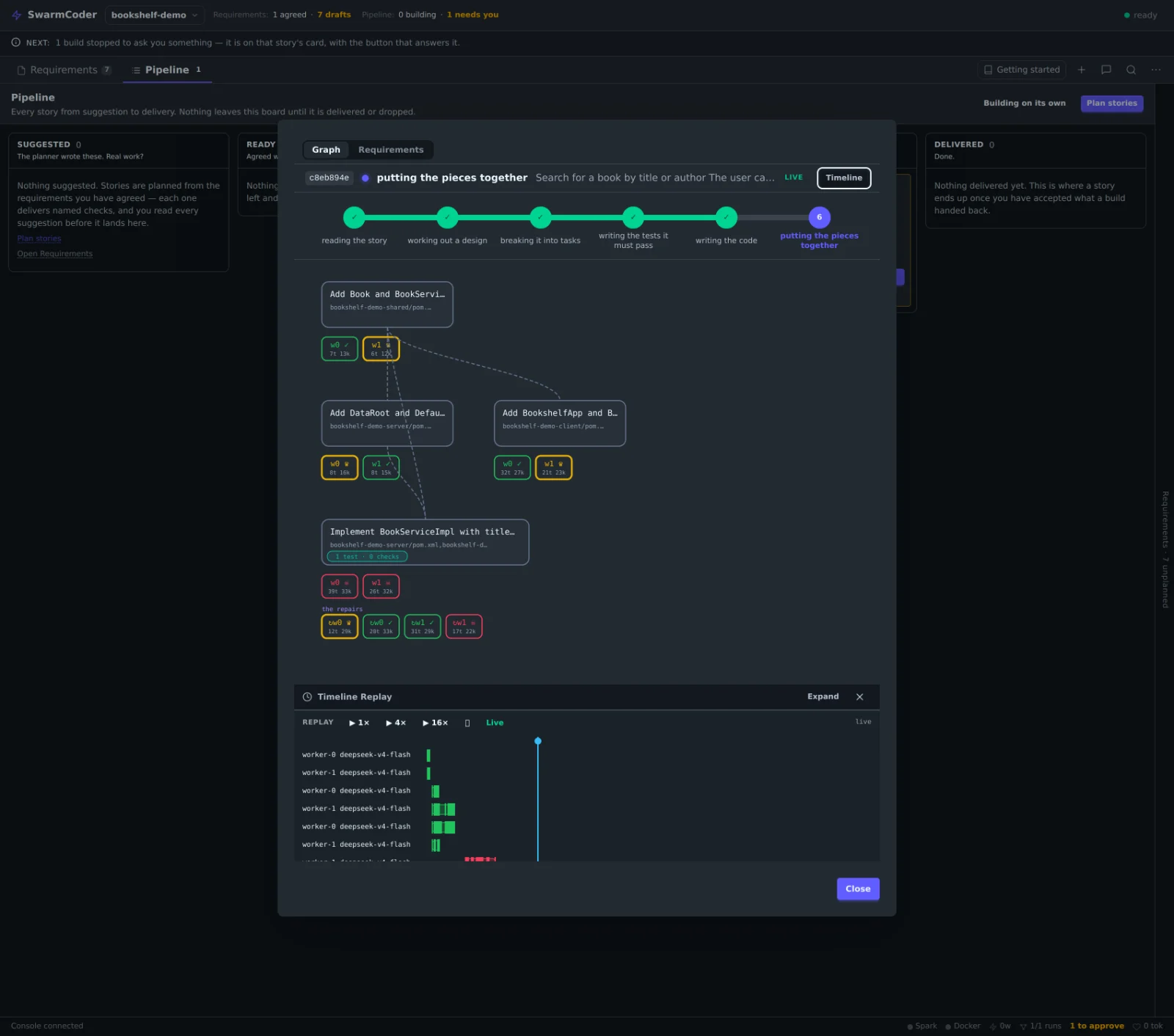Open the top-level Requirements tab
The image size is (1174, 1036).
tap(64, 70)
